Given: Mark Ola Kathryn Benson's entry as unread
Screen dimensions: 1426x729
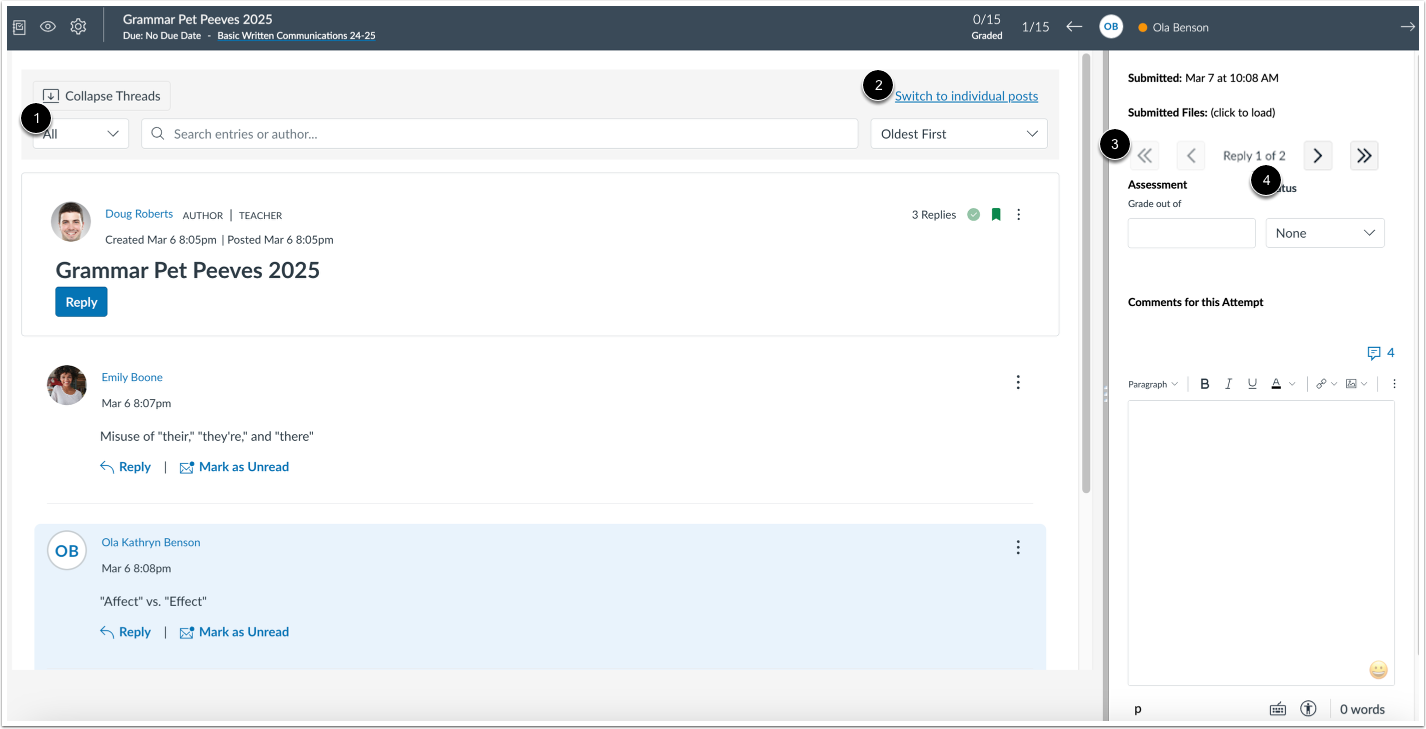Looking at the screenshot, I should click(x=234, y=632).
